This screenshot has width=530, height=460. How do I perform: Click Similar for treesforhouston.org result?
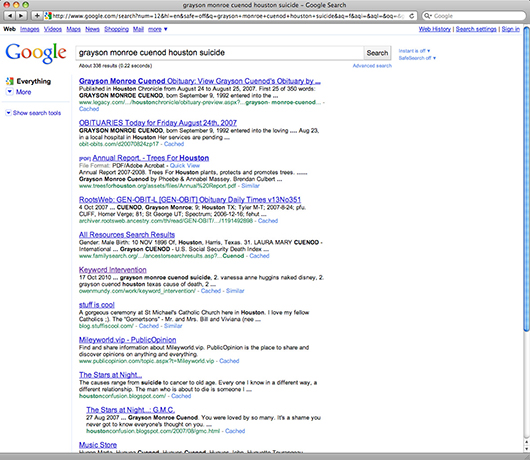250,186
